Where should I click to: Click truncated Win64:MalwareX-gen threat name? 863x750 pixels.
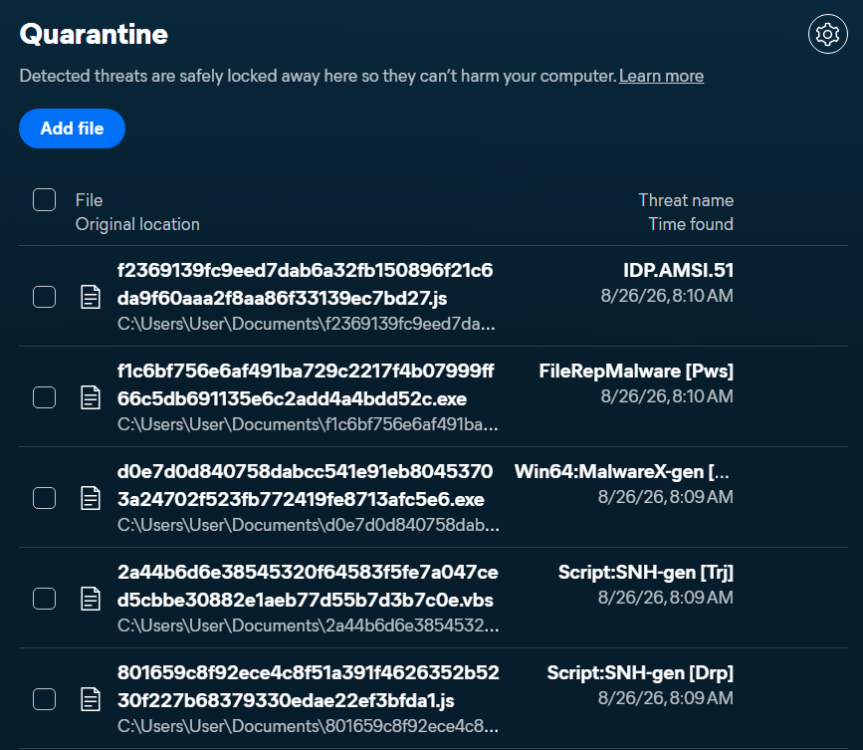click(621, 472)
